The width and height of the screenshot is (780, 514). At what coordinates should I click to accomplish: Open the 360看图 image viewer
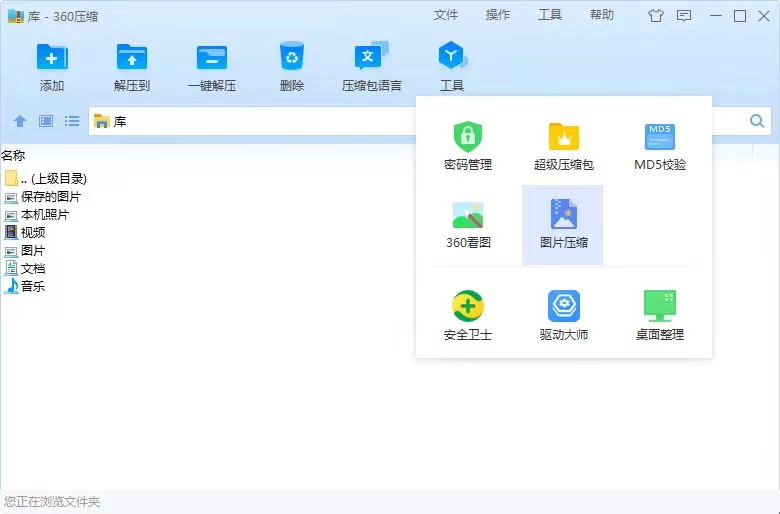pyautogui.click(x=468, y=225)
